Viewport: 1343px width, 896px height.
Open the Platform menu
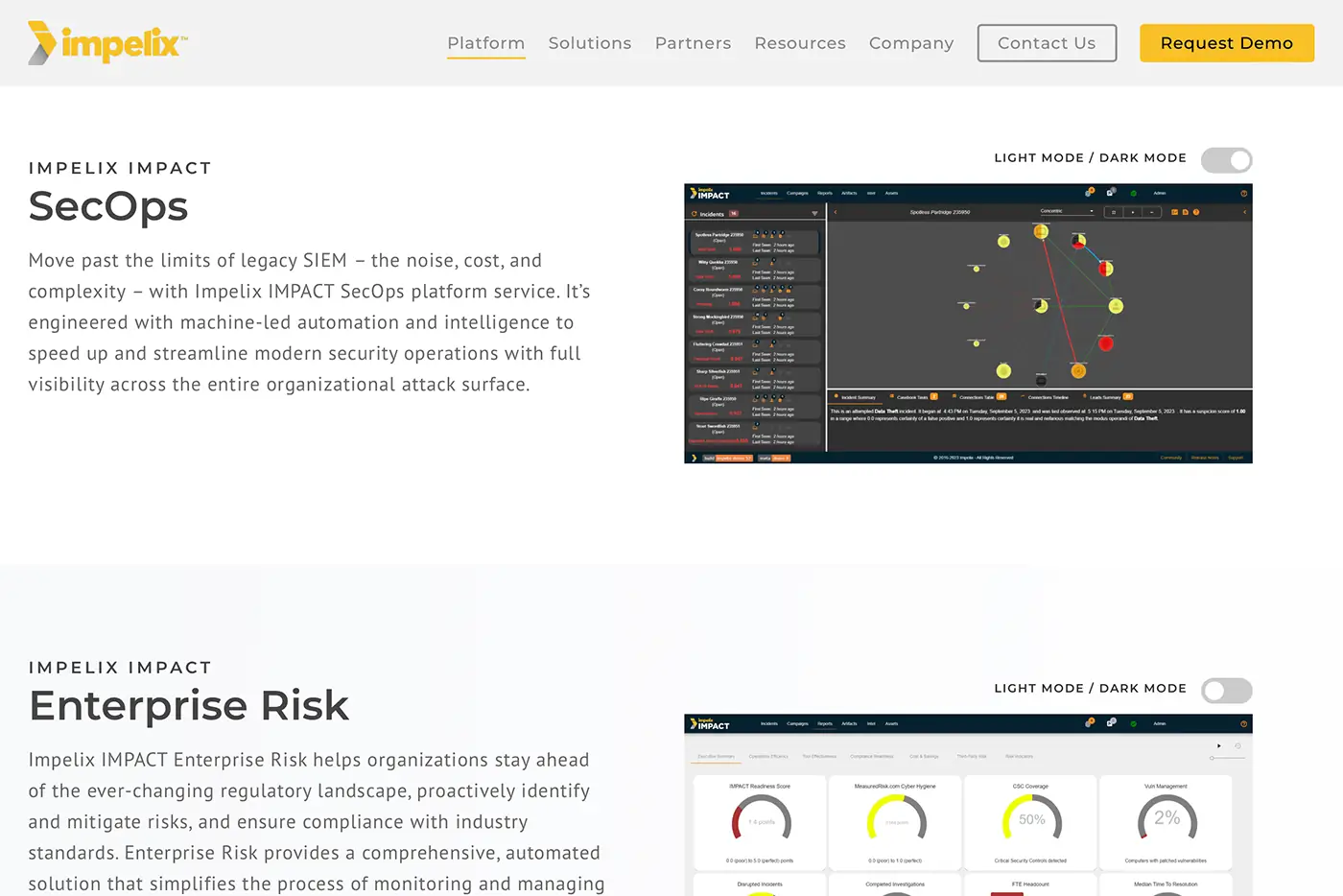(x=486, y=43)
